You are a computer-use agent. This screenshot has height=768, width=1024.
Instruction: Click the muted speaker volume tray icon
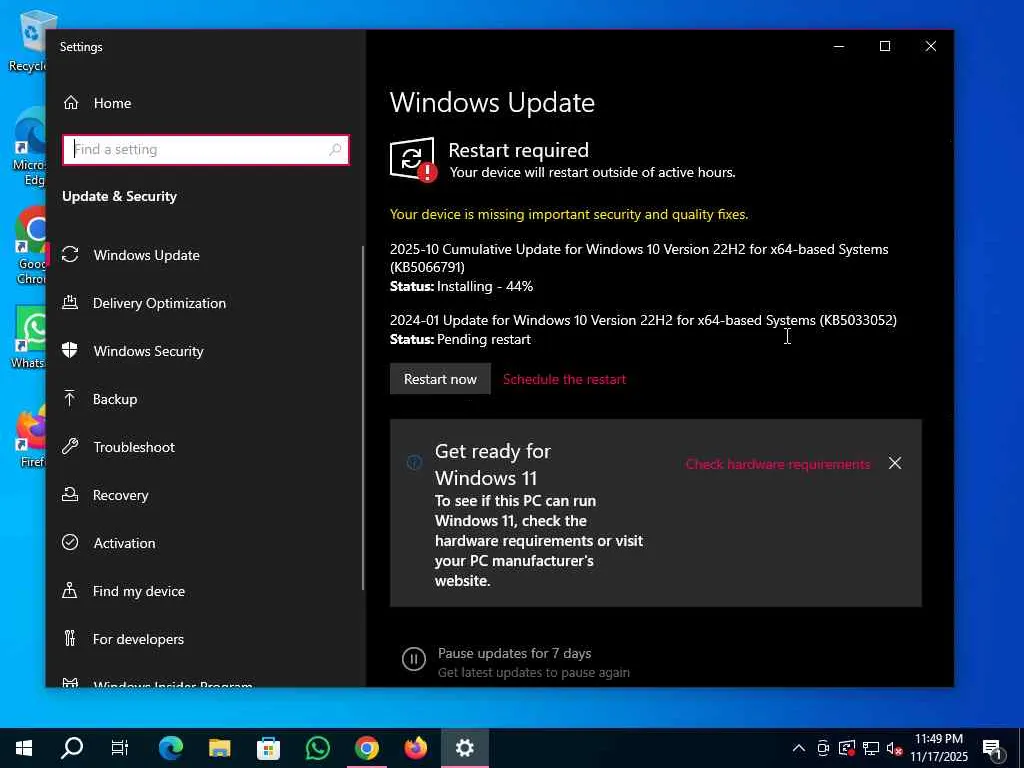point(894,748)
